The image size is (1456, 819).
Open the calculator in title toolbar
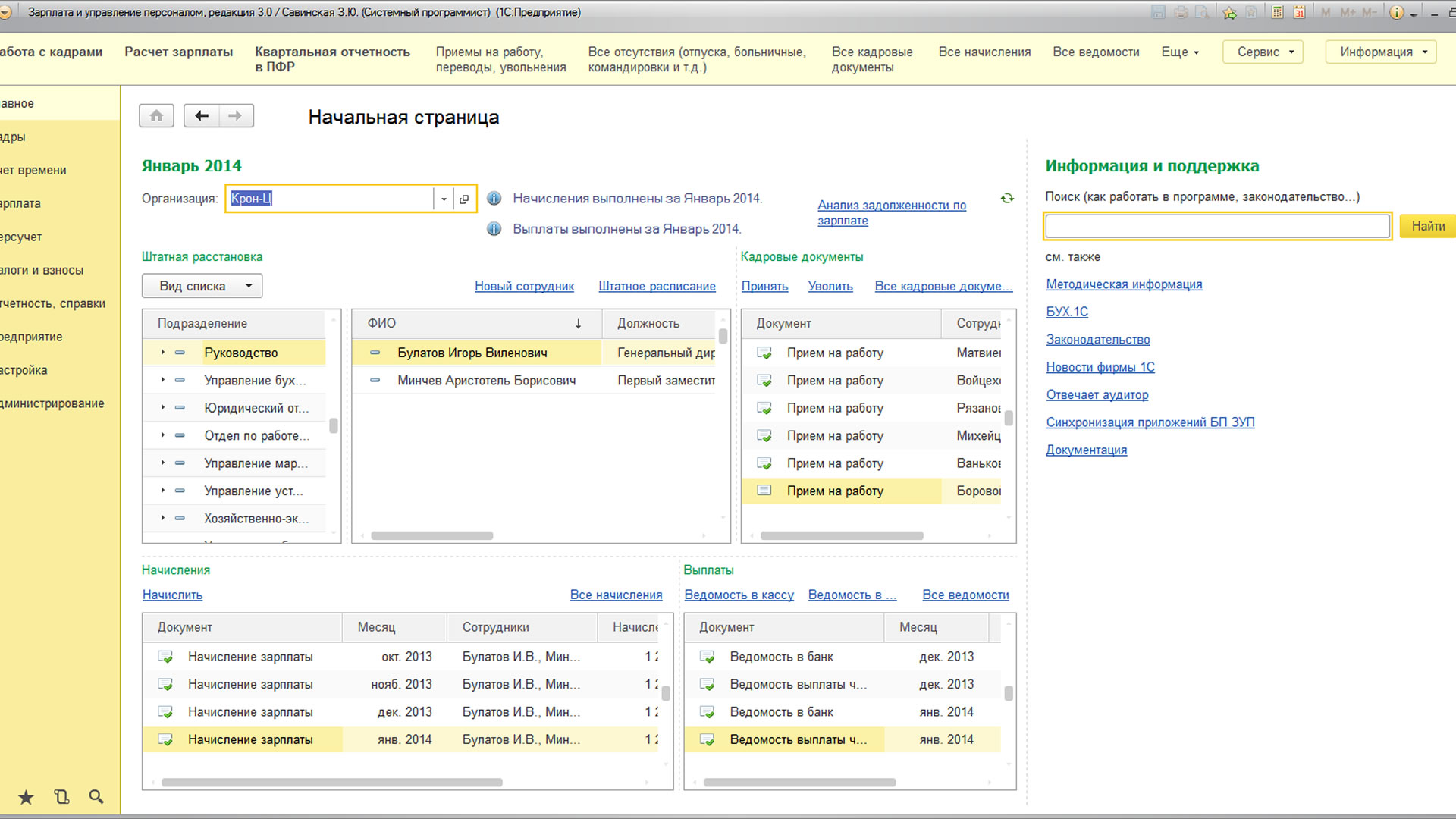click(x=1278, y=12)
